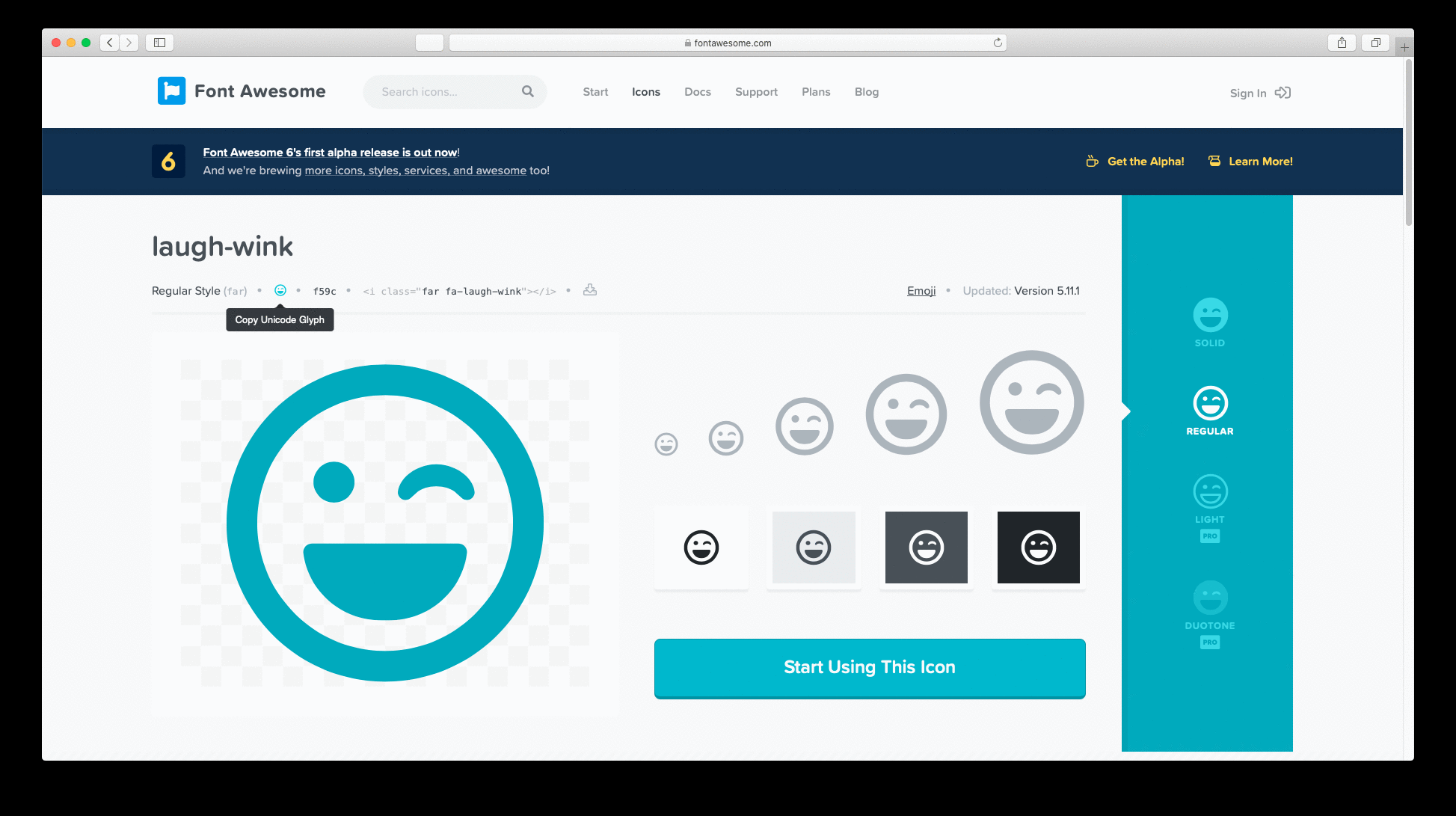Click the medium dark background swatch preview
Screen dimensions: 1456x816
[926, 547]
